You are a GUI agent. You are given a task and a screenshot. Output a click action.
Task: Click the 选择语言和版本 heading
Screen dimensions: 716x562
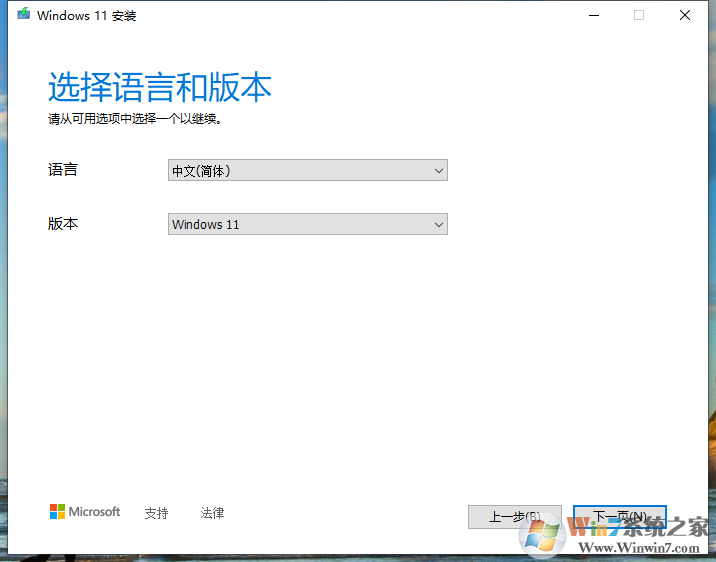pos(160,87)
